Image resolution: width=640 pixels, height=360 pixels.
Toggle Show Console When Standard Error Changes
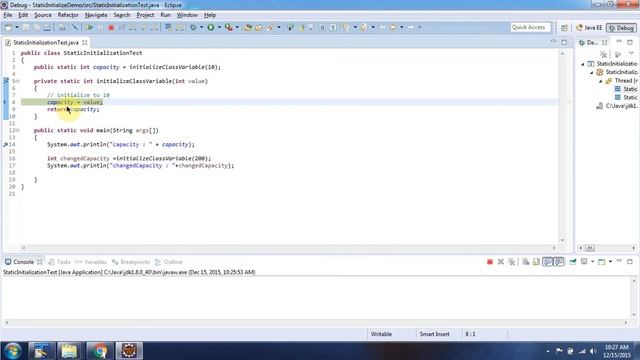pos(559,262)
